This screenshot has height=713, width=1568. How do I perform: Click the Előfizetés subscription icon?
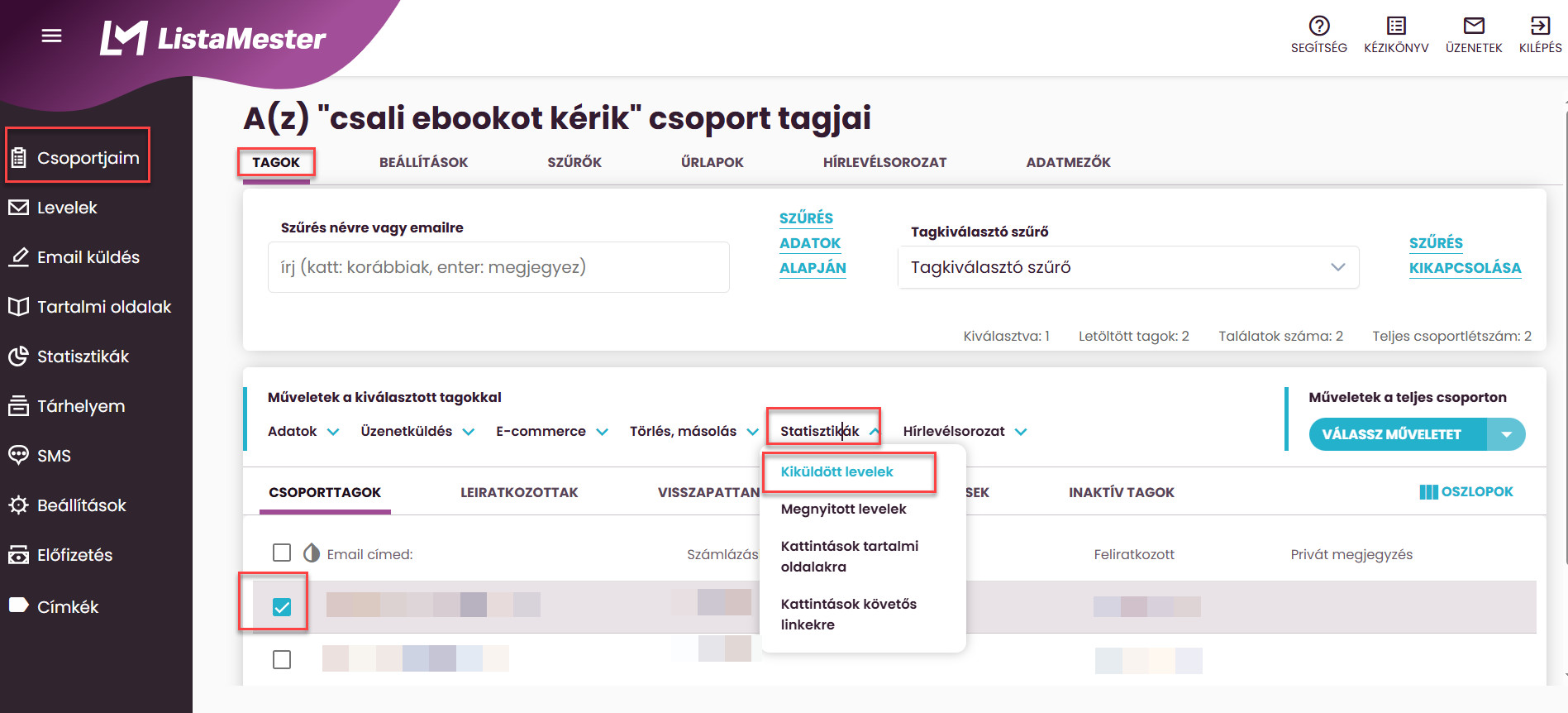click(x=19, y=555)
